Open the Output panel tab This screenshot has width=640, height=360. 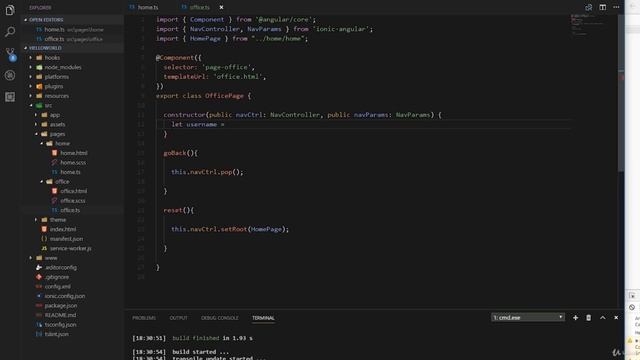coord(178,318)
